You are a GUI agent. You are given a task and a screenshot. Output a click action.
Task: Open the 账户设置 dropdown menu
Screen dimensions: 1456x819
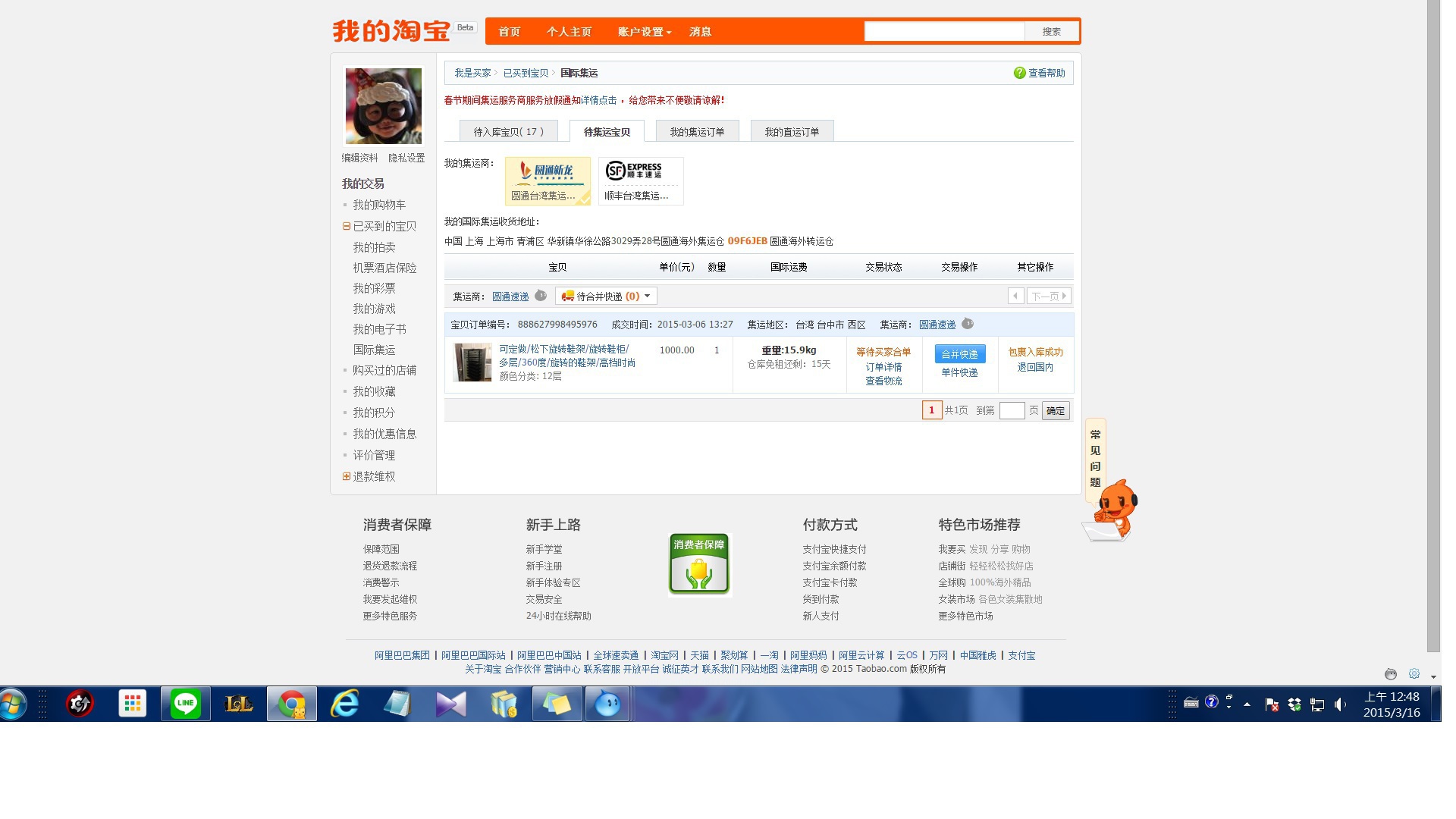644,32
